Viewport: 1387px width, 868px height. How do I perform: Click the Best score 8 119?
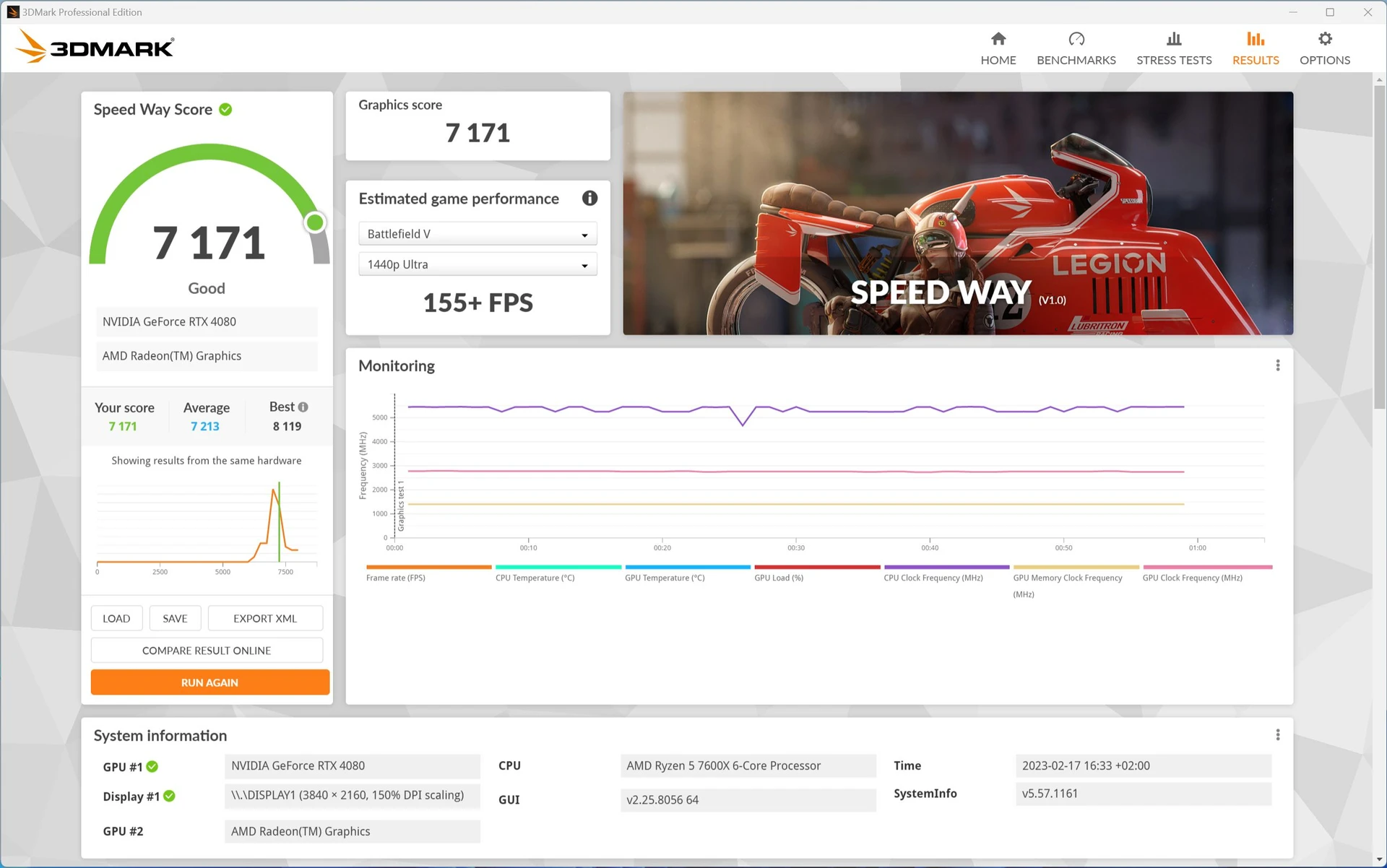287,426
